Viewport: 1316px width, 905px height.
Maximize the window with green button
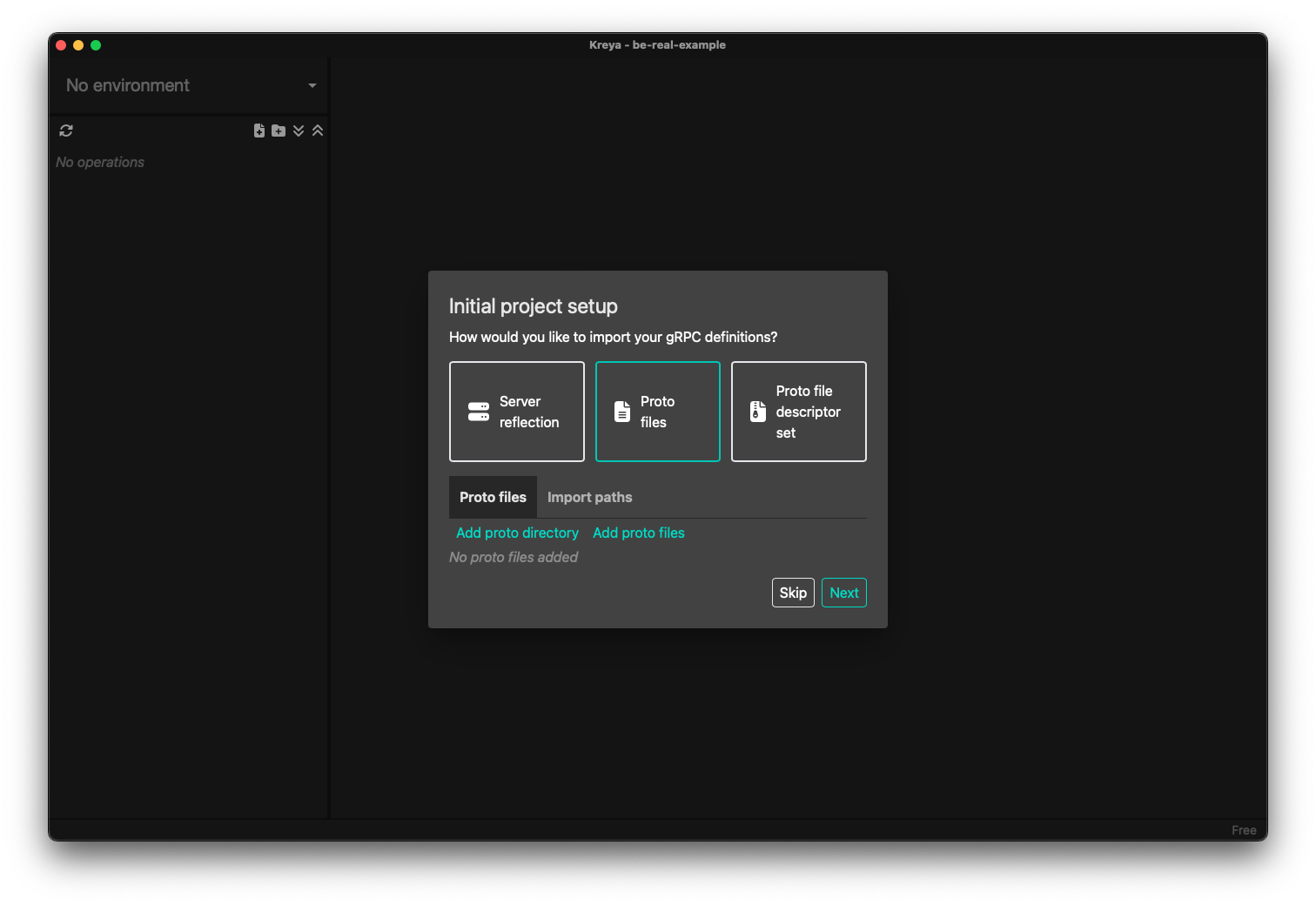tap(96, 45)
